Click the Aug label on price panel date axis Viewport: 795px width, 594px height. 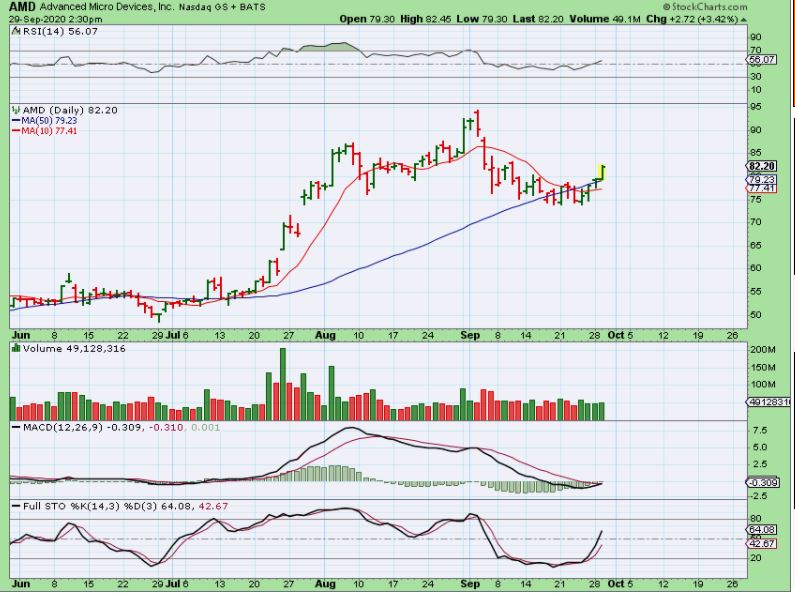click(325, 336)
